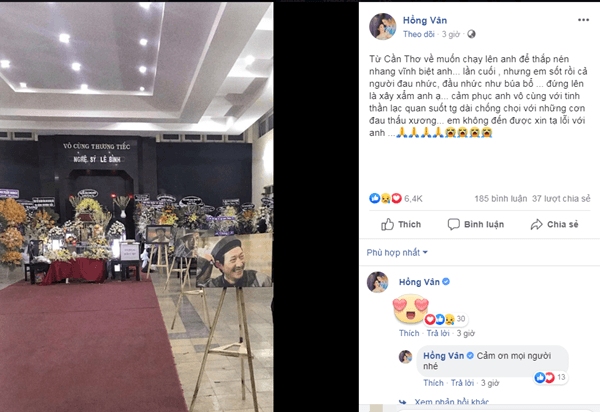This screenshot has width=600, height=412.
Task: View the 37 lượt chia sẻ shares
Action: click(x=561, y=199)
